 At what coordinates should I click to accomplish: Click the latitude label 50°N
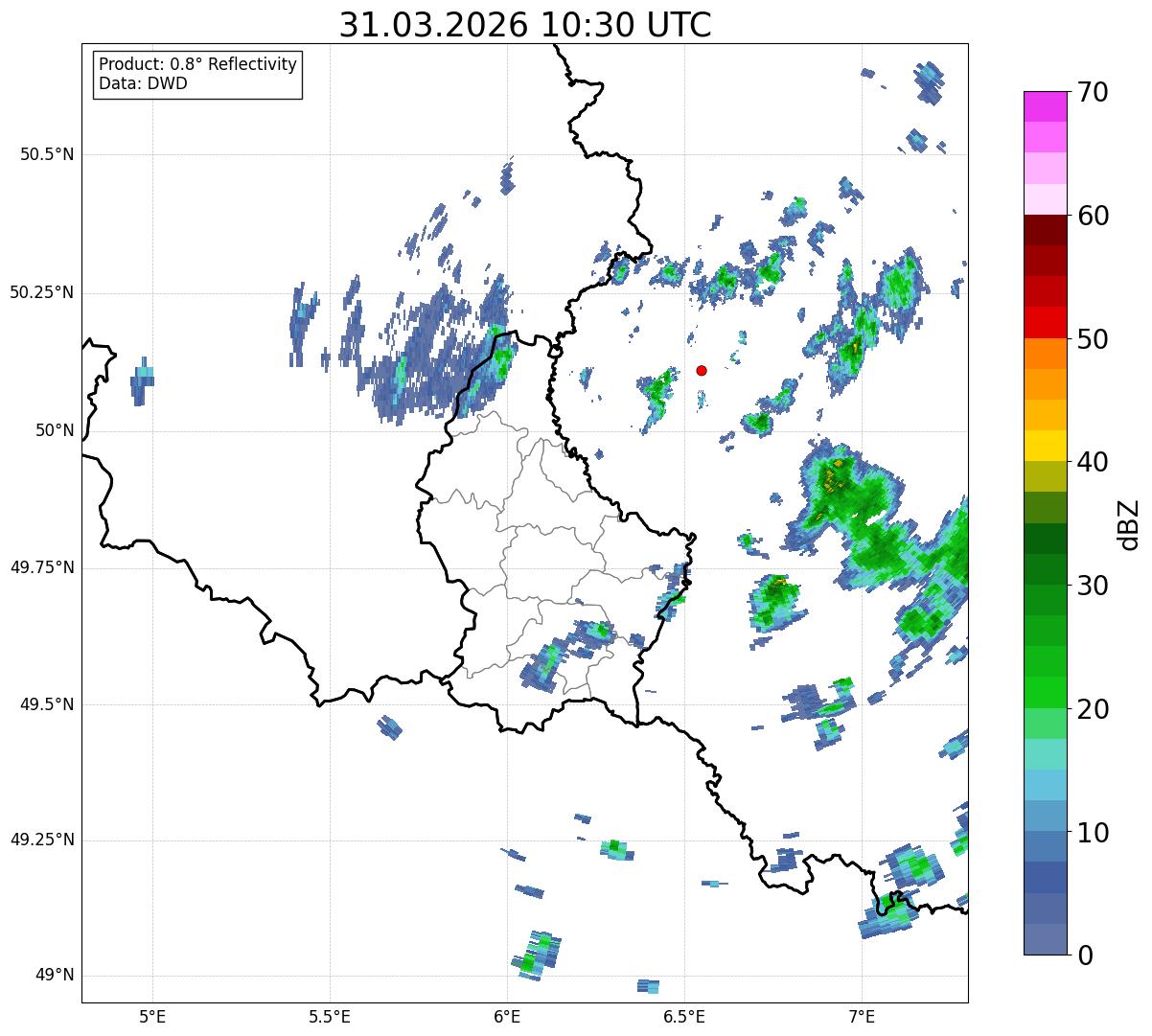point(55,430)
